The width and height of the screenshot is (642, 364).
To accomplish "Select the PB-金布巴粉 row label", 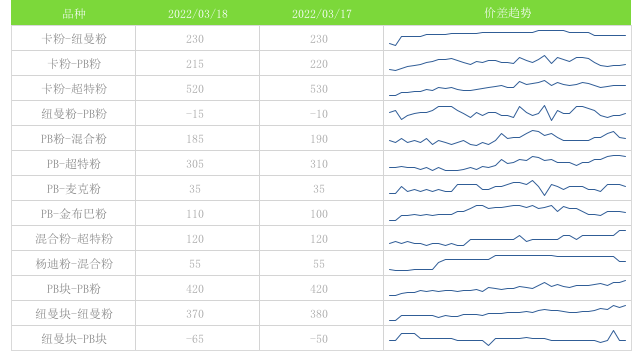I will (x=74, y=214).
